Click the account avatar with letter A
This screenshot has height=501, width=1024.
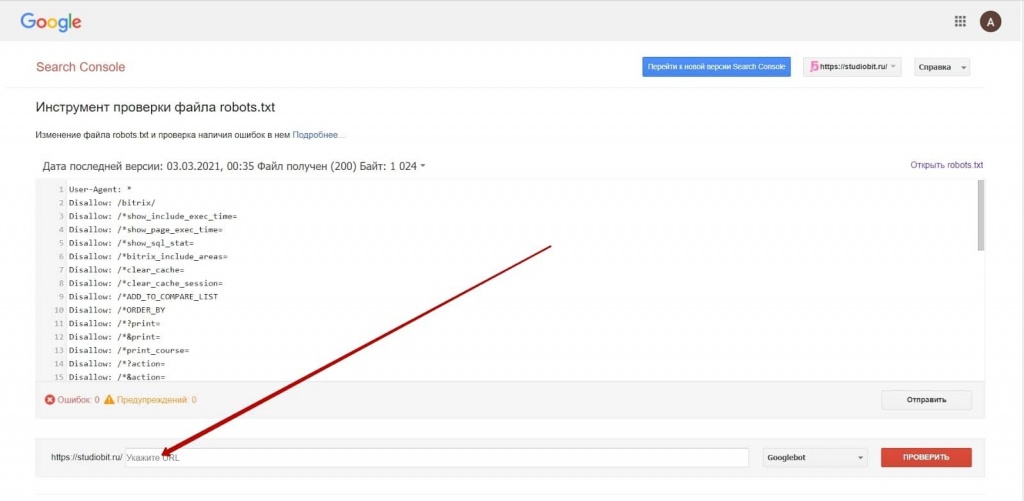pyautogui.click(x=990, y=21)
